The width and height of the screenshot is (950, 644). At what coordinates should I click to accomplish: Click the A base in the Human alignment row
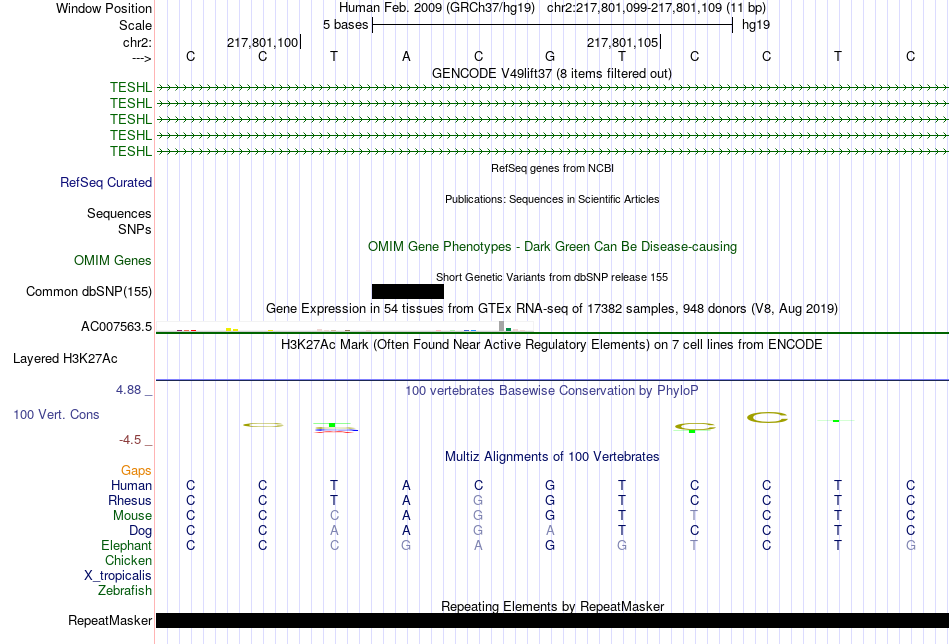(406, 485)
